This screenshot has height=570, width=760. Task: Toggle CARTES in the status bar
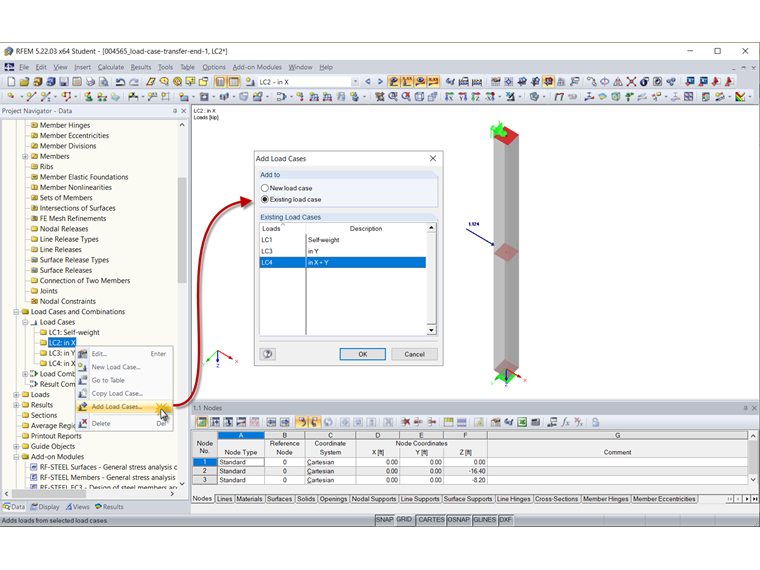[x=431, y=520]
